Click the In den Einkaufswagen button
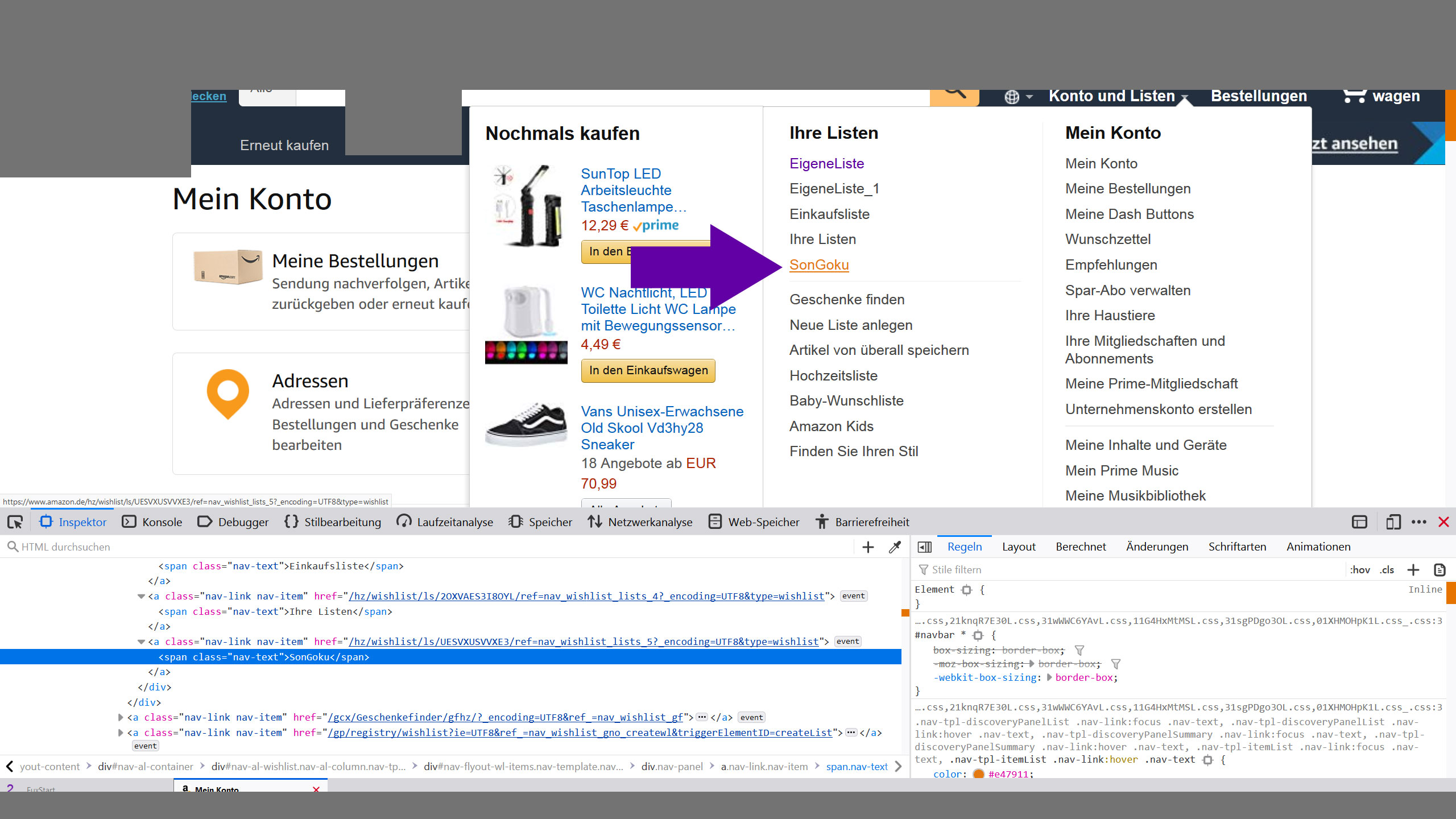 (x=648, y=370)
